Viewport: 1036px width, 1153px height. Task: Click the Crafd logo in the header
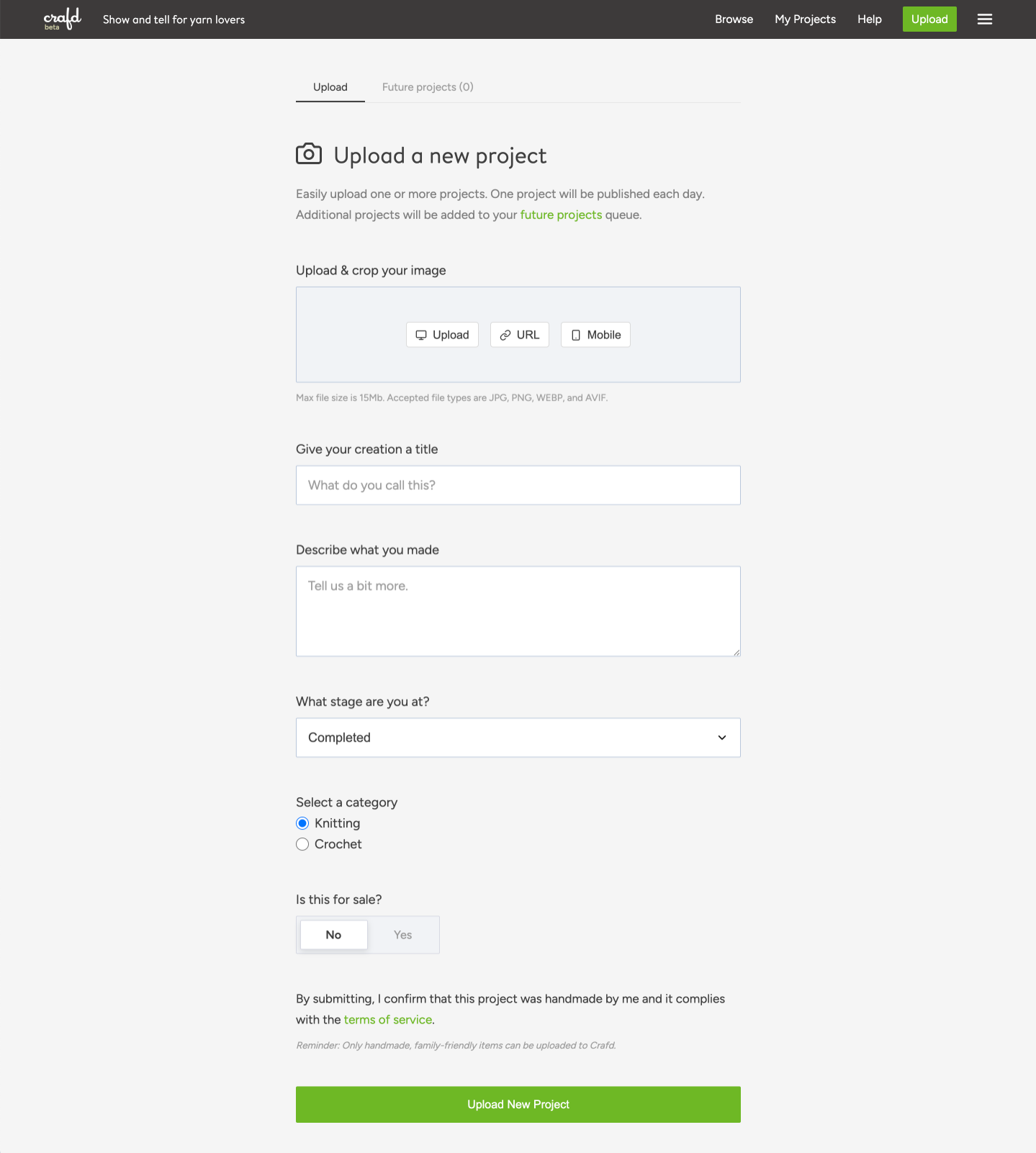point(62,19)
